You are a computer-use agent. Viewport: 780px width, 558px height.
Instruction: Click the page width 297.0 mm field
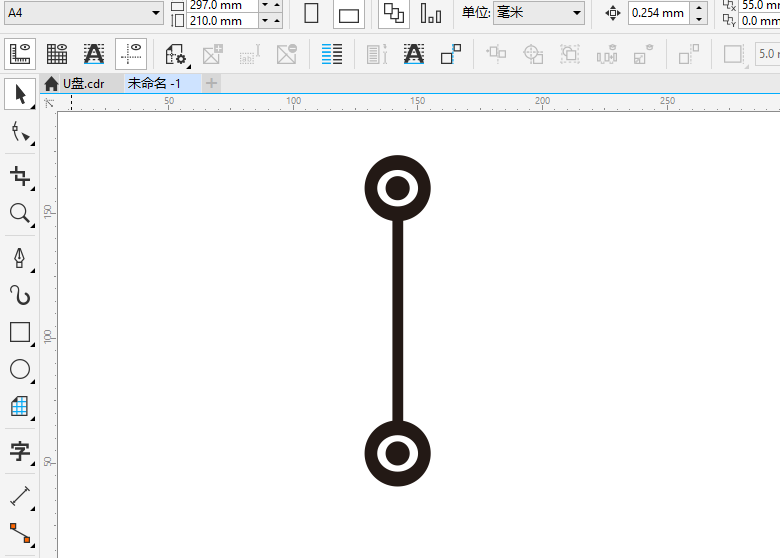[x=222, y=5]
